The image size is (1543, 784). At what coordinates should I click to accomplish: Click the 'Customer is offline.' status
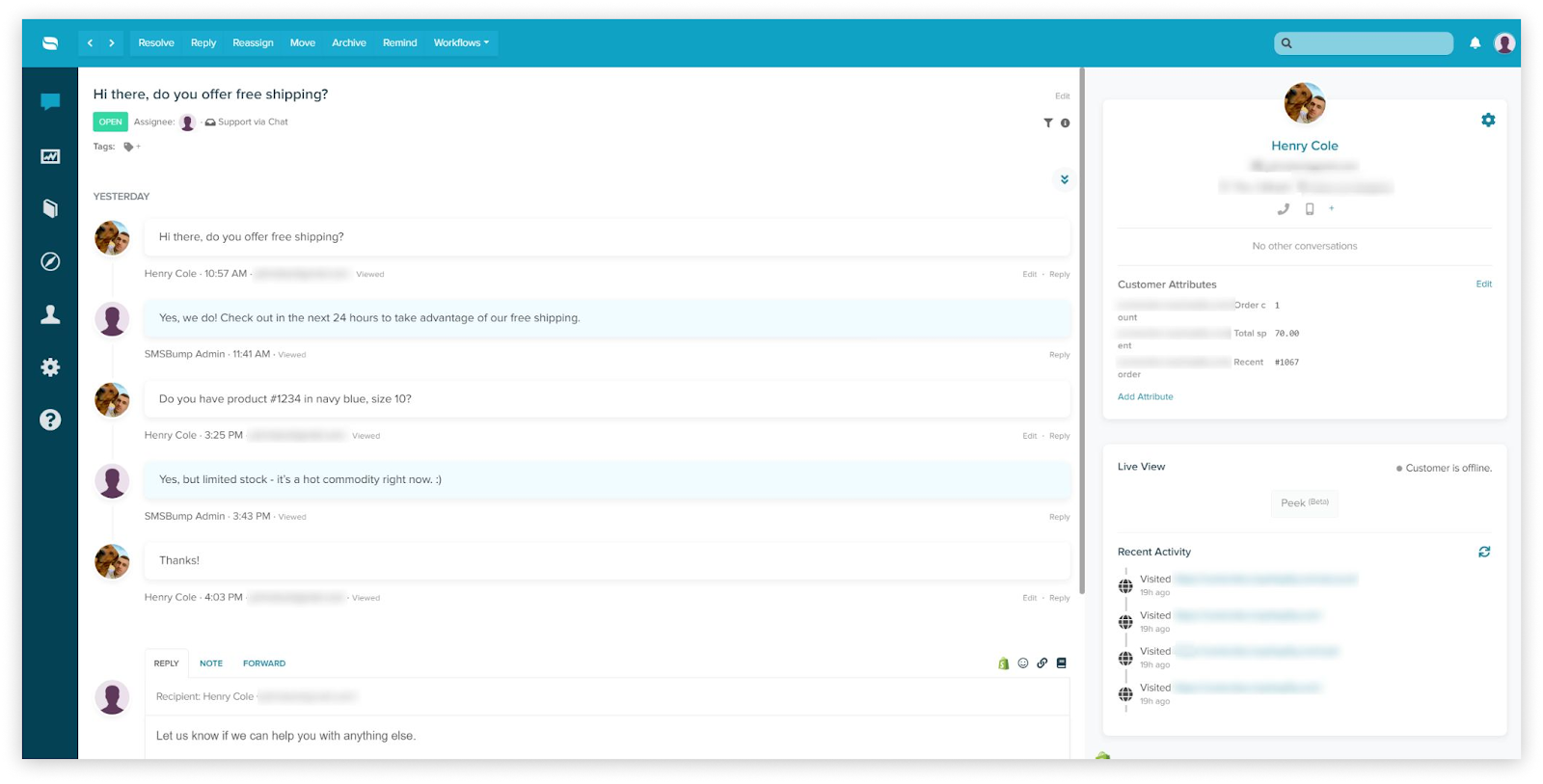pyautogui.click(x=1448, y=468)
